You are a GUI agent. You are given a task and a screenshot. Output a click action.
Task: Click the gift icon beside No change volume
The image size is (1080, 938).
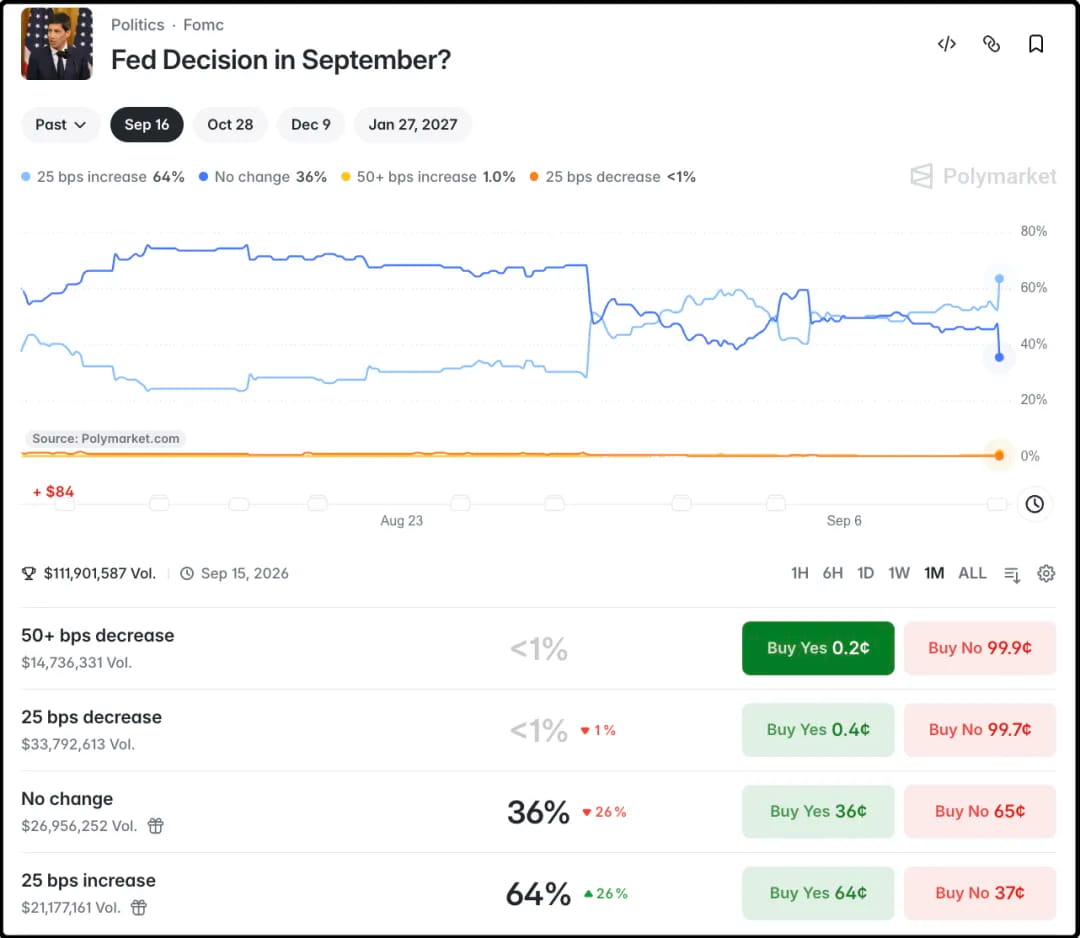click(x=156, y=826)
